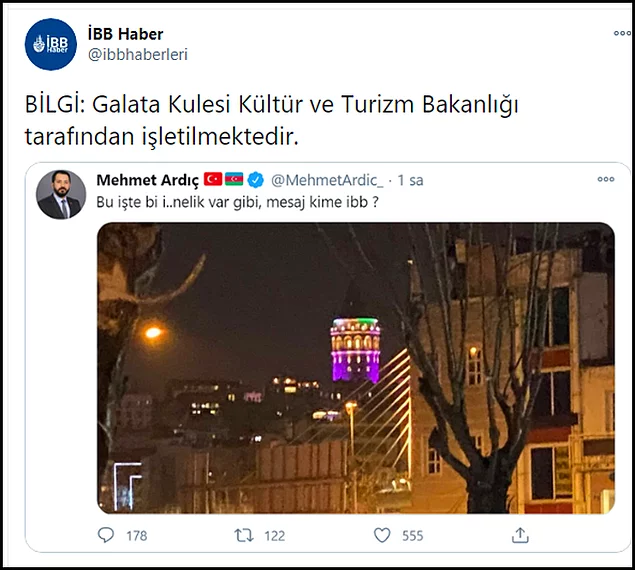Share the tweet with the upload icon

click(520, 535)
